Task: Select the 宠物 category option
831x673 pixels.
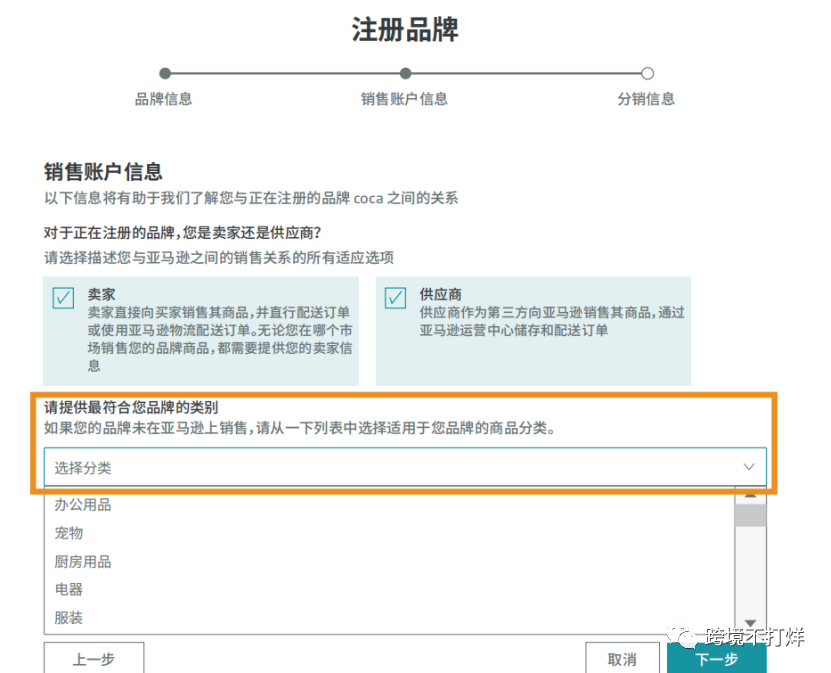Action: pyautogui.click(x=67, y=533)
